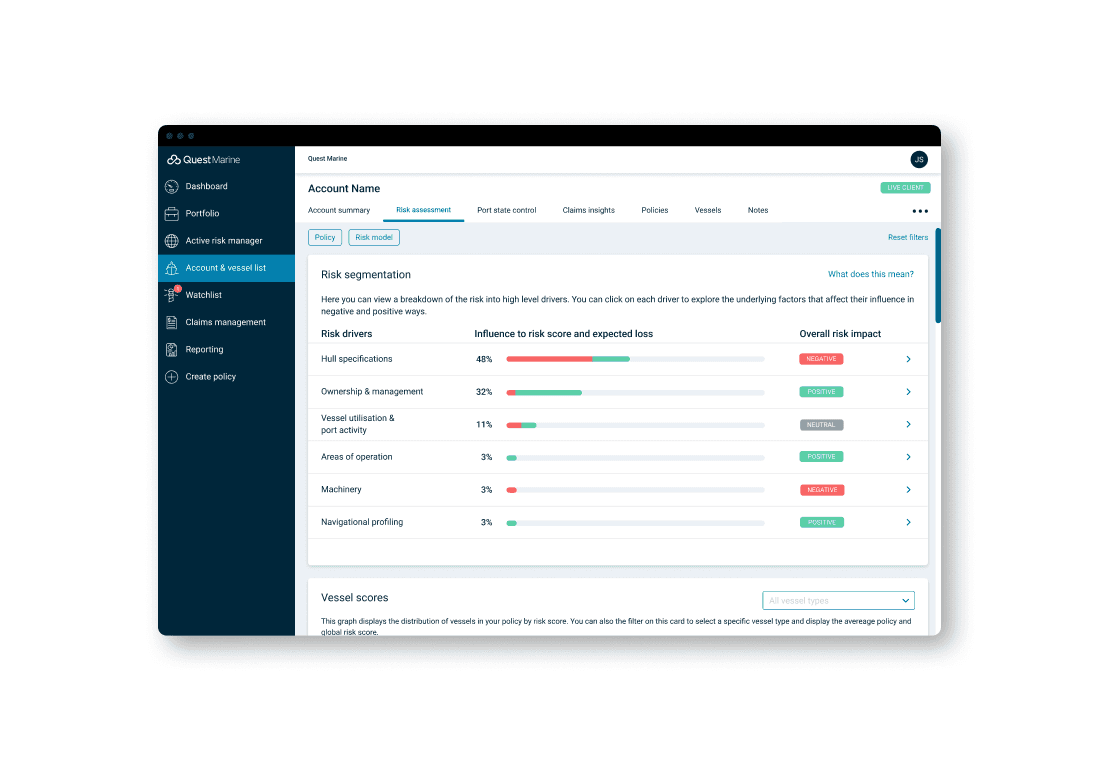Switch to the Port state control tab
1100x760 pixels.
tap(507, 211)
